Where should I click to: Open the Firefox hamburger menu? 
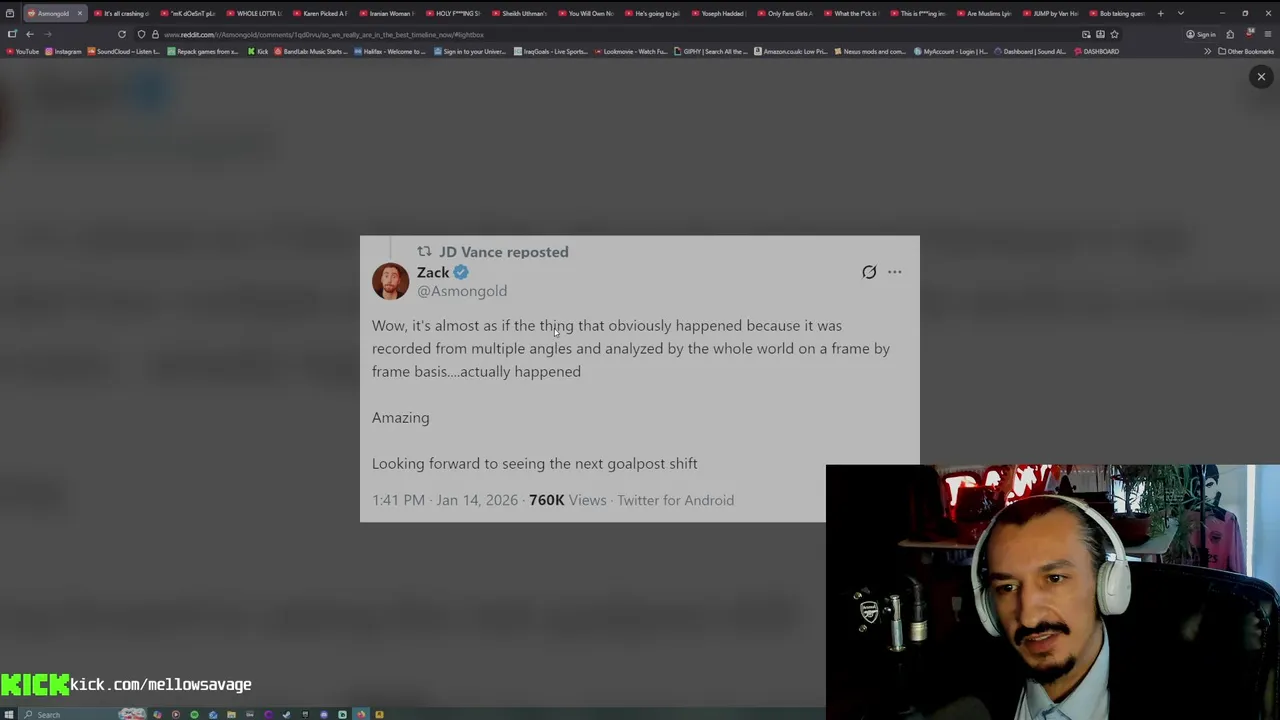coord(1268,34)
